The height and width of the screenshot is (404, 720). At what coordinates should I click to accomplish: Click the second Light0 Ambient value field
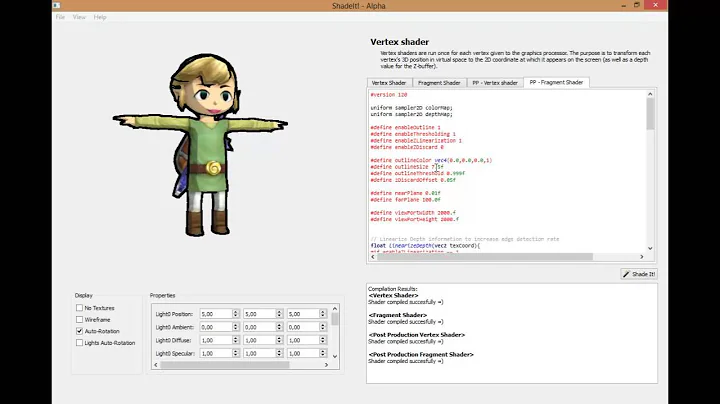point(259,327)
